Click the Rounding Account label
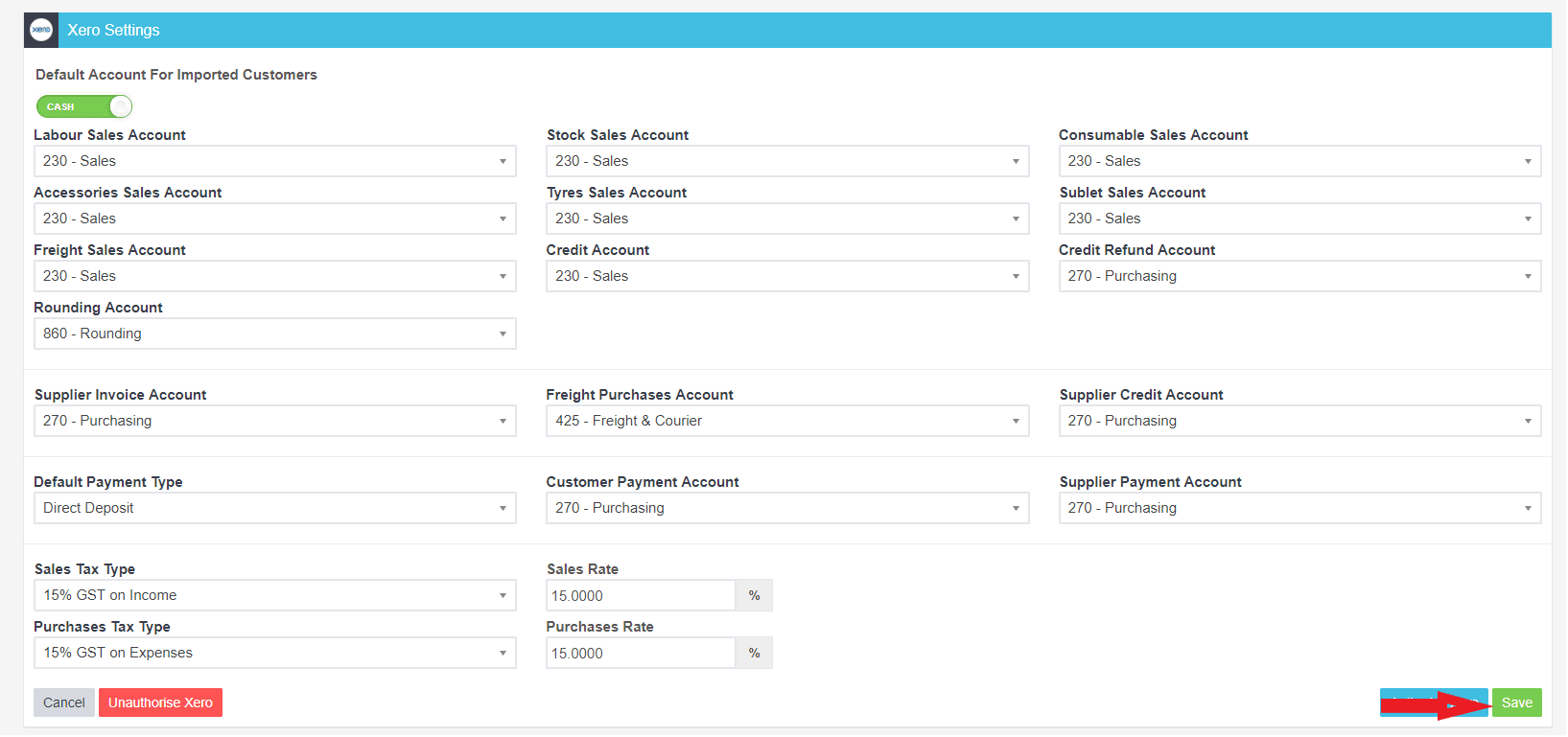Viewport: 1568px width, 737px height. [x=98, y=308]
